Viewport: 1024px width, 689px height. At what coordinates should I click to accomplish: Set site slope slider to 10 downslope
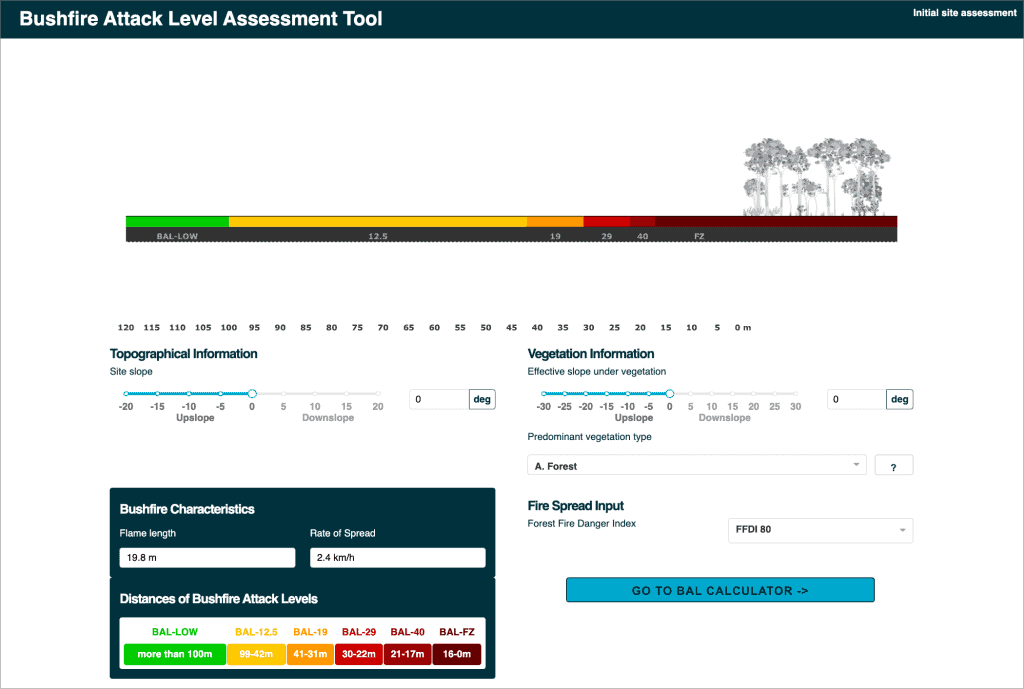pos(315,394)
